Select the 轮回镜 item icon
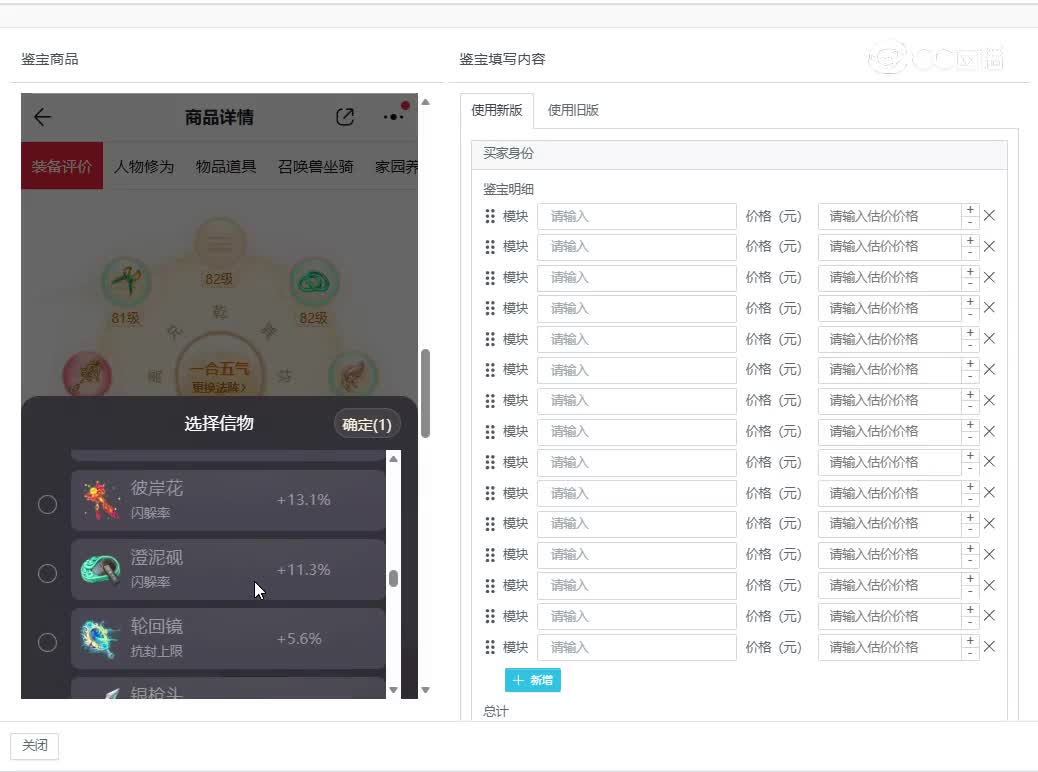The image size is (1038, 772). click(100, 639)
